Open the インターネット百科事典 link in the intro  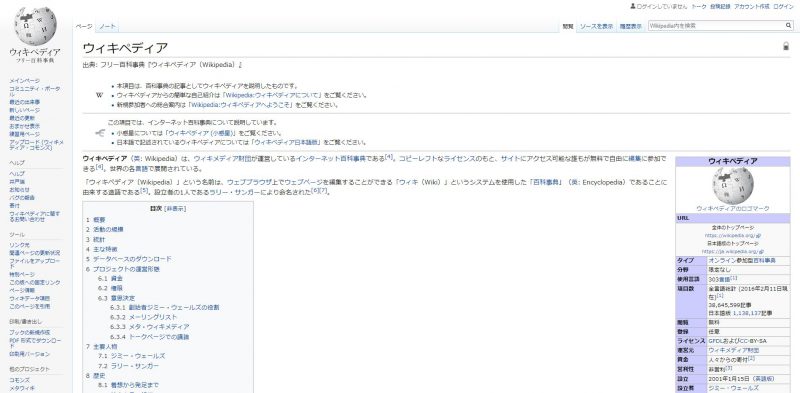click(331, 159)
